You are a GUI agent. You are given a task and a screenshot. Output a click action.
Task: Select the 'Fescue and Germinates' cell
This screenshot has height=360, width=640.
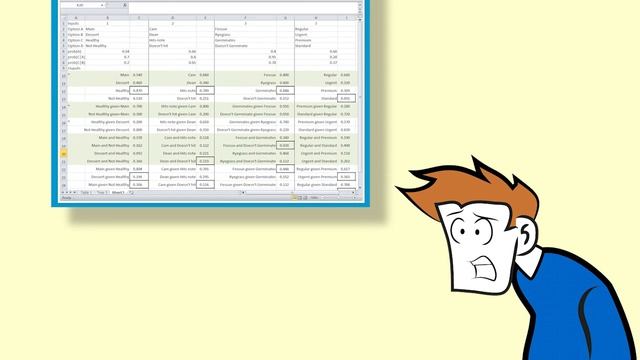coord(245,138)
